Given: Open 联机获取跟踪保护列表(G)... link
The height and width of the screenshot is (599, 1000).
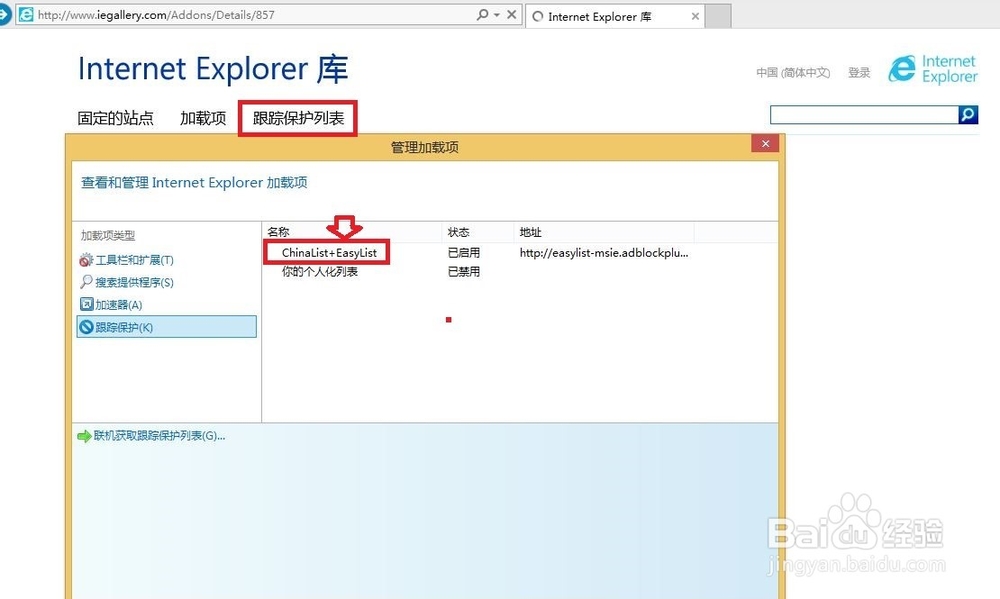Looking at the screenshot, I should pyautogui.click(x=159, y=436).
